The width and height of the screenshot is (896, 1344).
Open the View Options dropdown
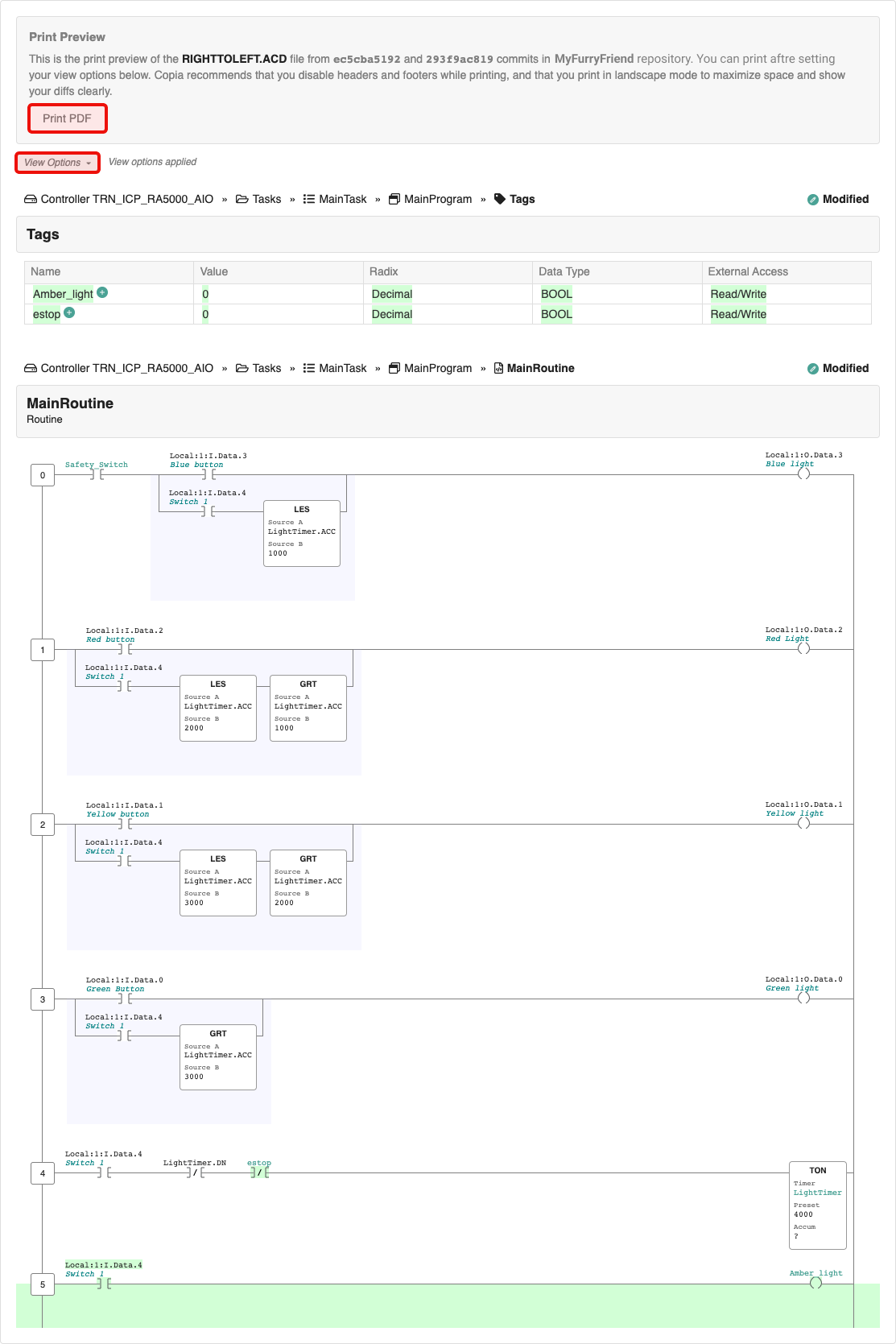tap(57, 163)
